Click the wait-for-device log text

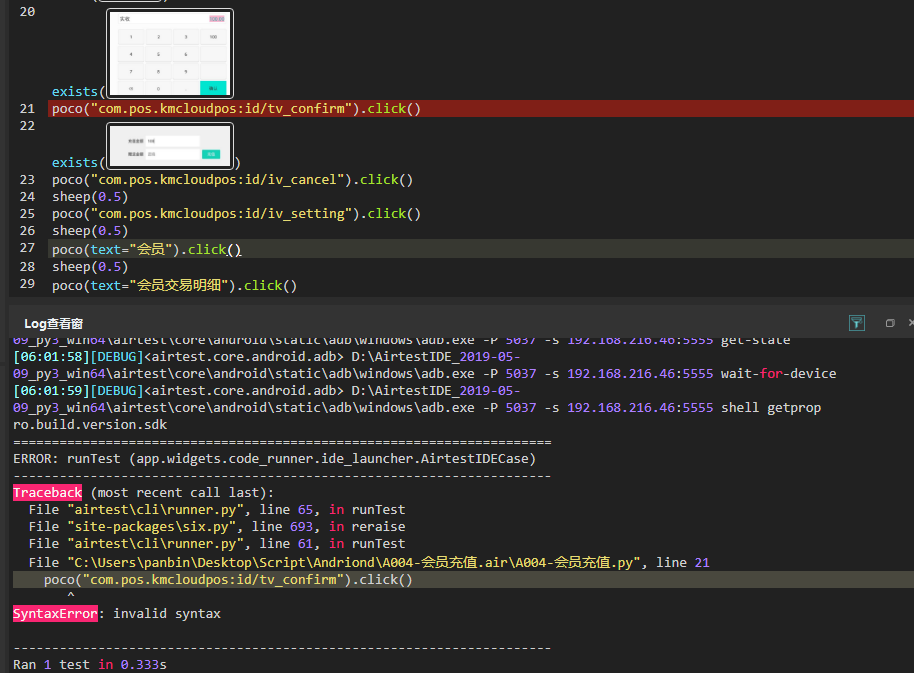[x=778, y=374]
